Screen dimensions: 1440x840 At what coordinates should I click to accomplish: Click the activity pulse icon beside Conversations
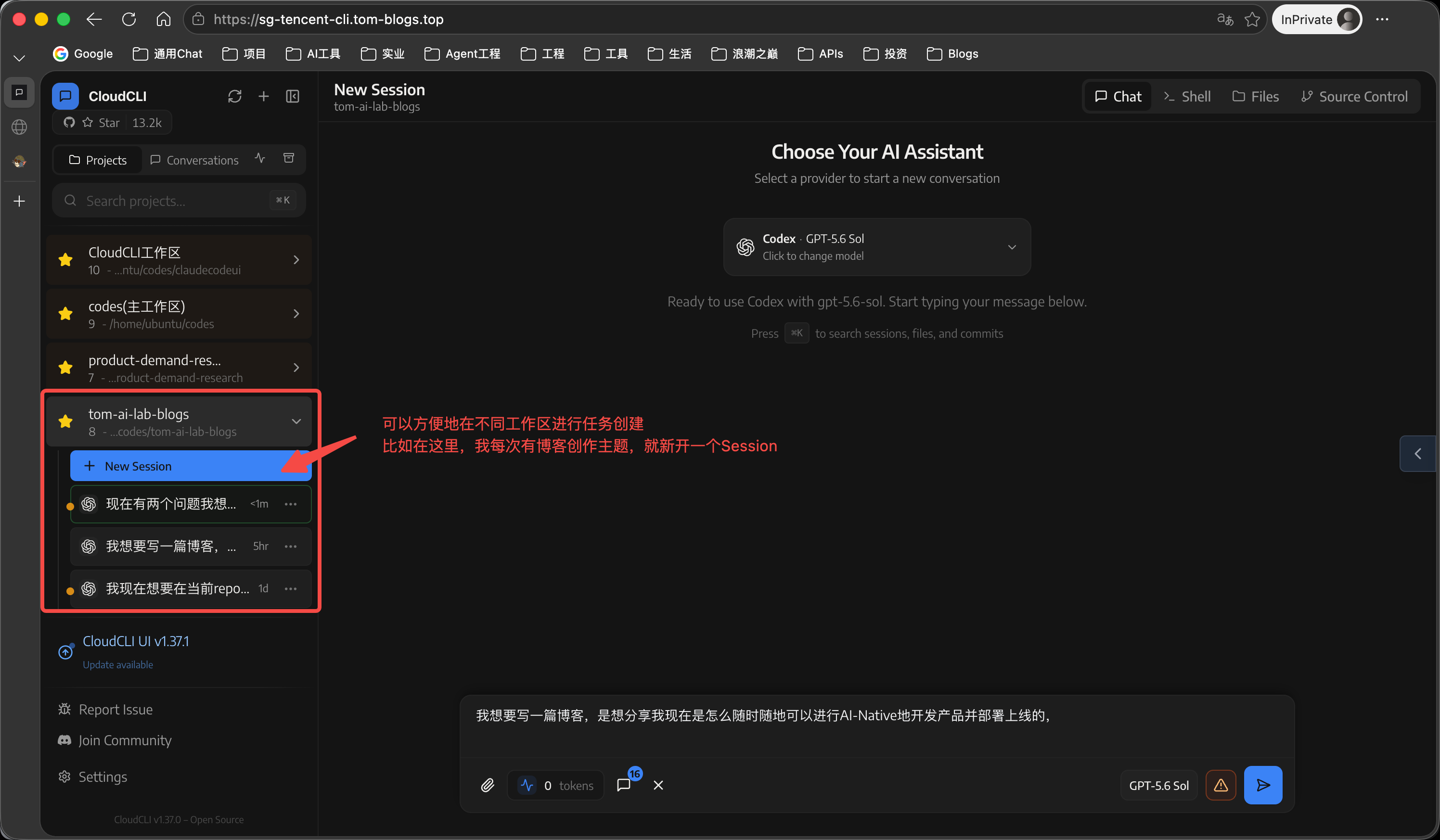point(260,158)
